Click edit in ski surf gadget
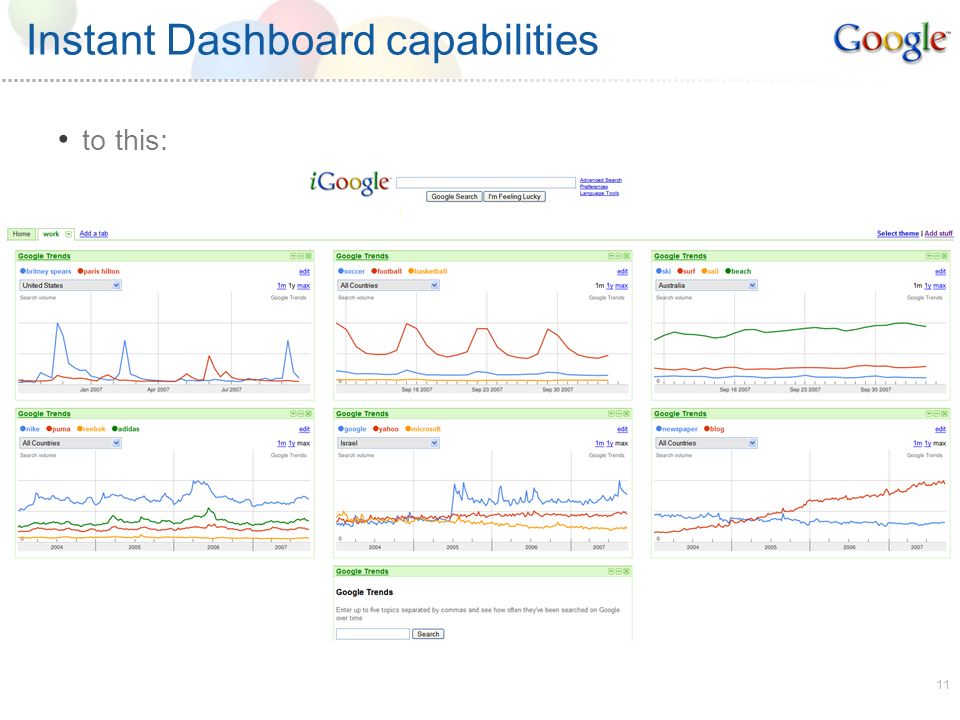The width and height of the screenshot is (960, 720). 940,272
